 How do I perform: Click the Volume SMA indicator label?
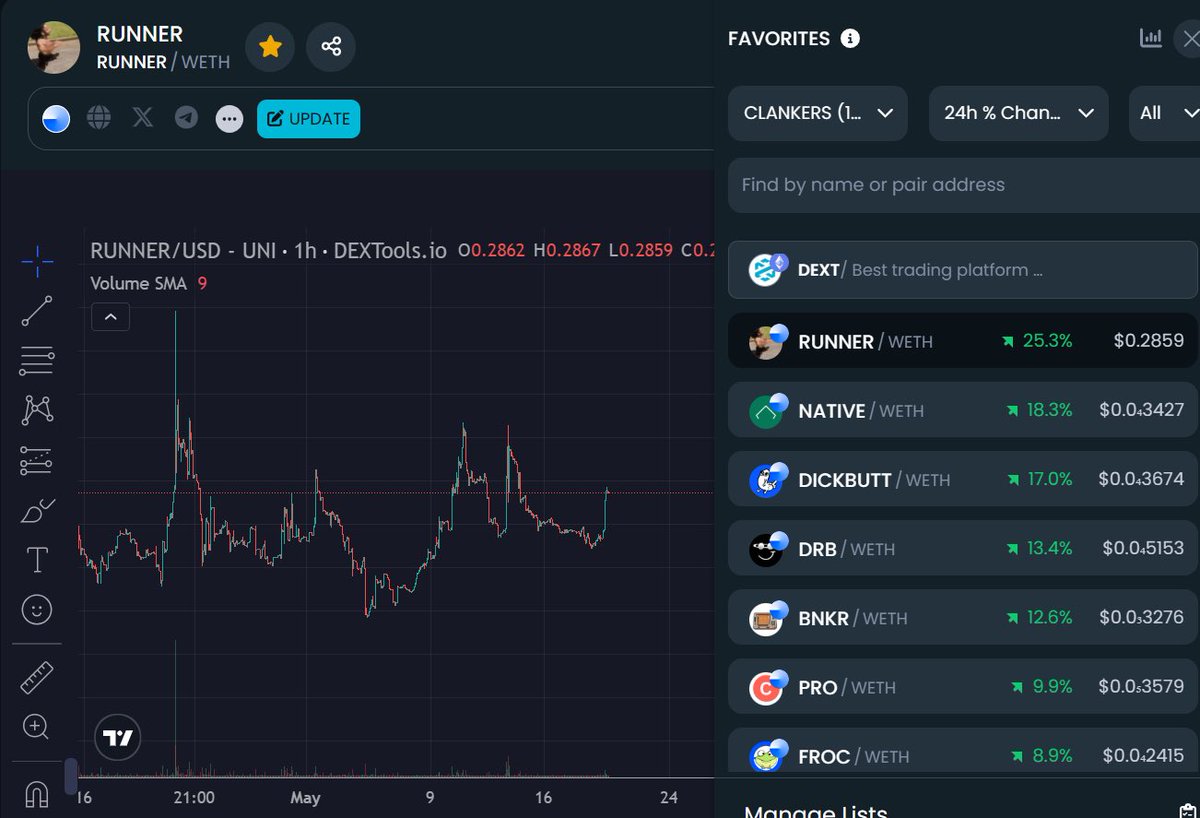138,283
